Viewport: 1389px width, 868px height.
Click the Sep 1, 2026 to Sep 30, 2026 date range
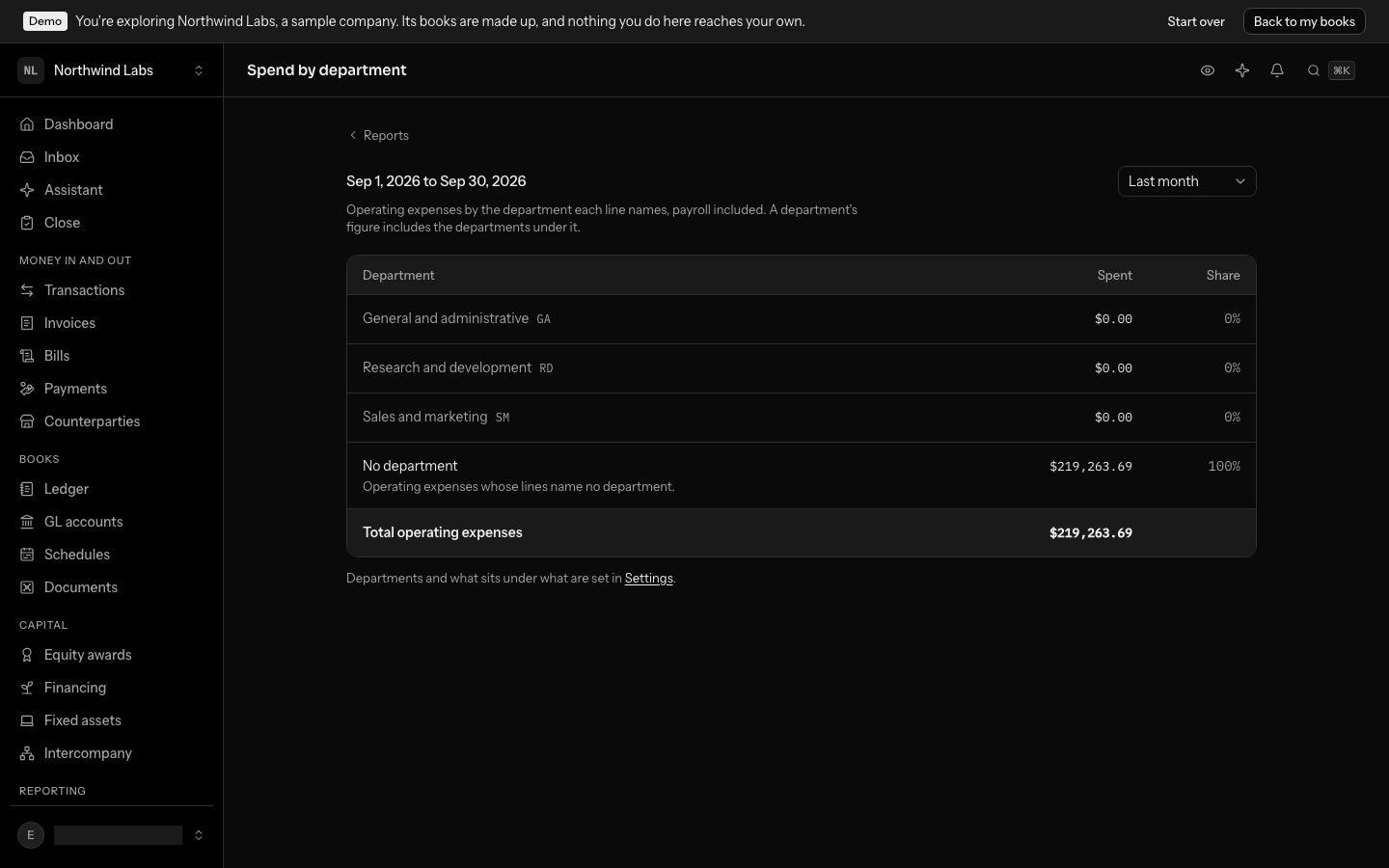(x=436, y=181)
